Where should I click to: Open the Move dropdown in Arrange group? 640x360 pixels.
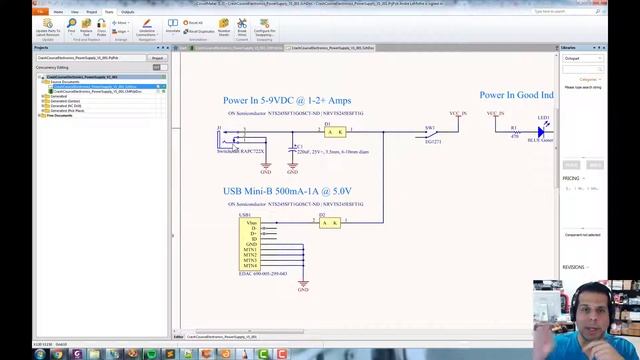coord(121,23)
